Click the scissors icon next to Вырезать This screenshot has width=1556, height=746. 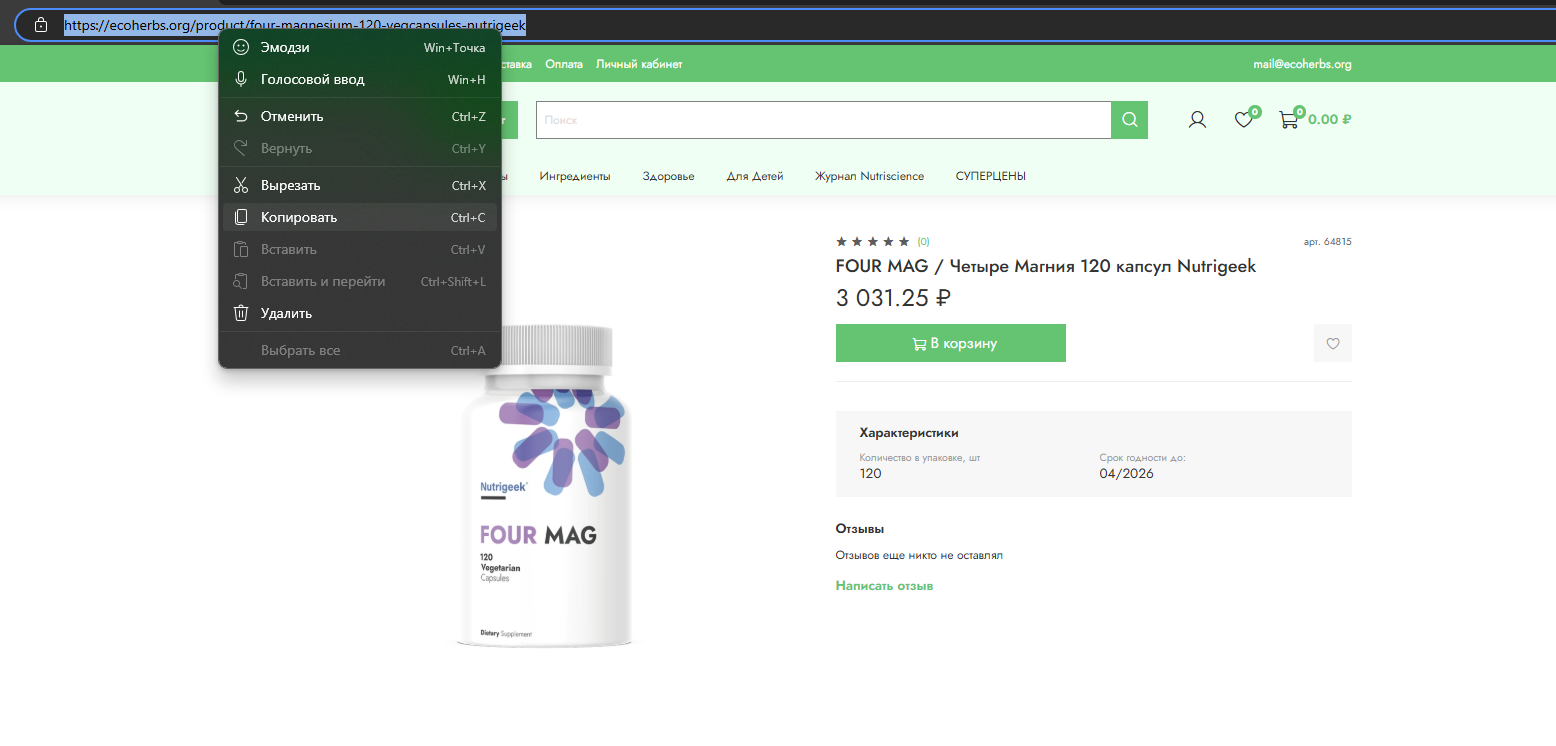241,185
